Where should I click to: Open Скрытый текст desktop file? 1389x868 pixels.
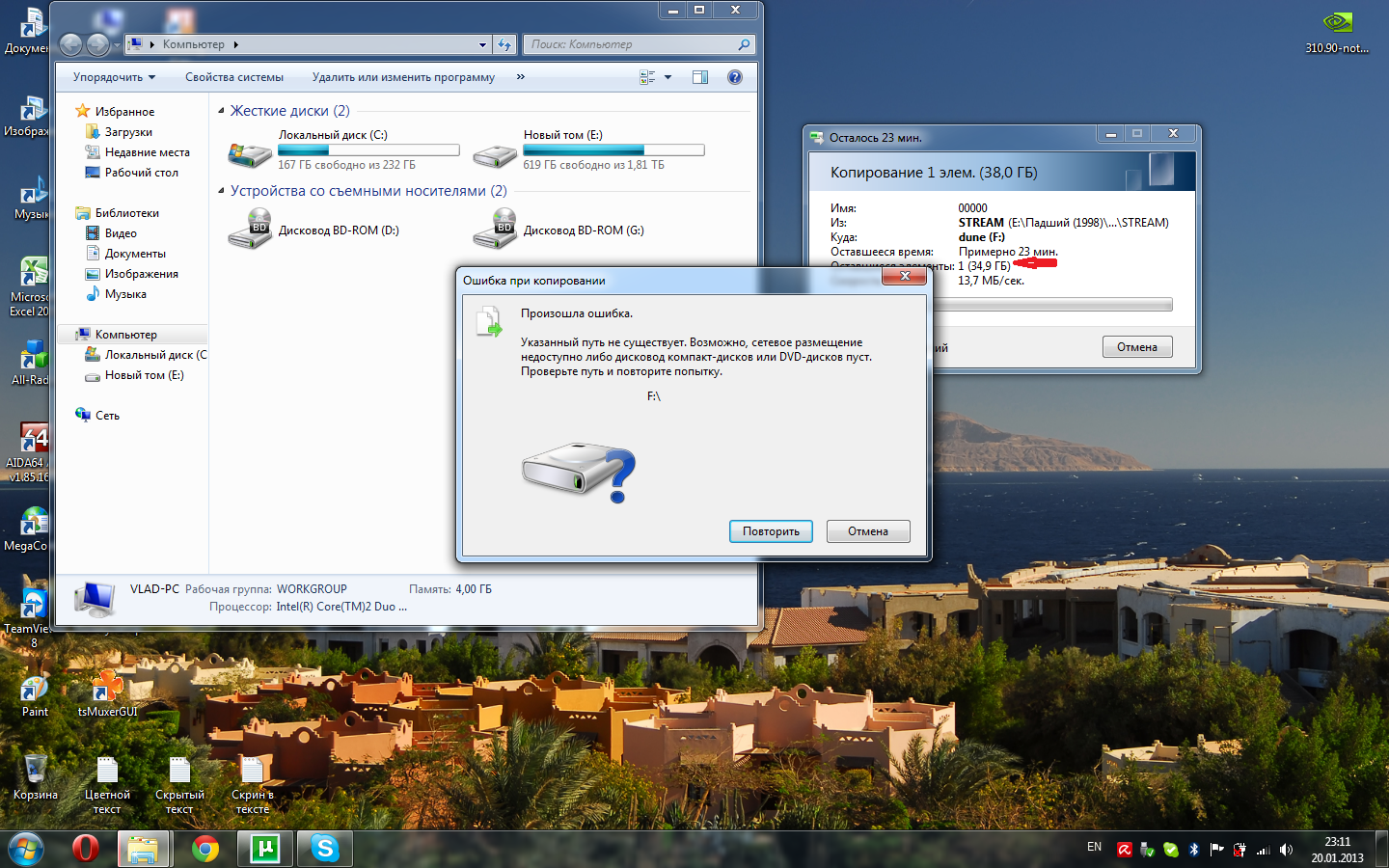pos(179,785)
